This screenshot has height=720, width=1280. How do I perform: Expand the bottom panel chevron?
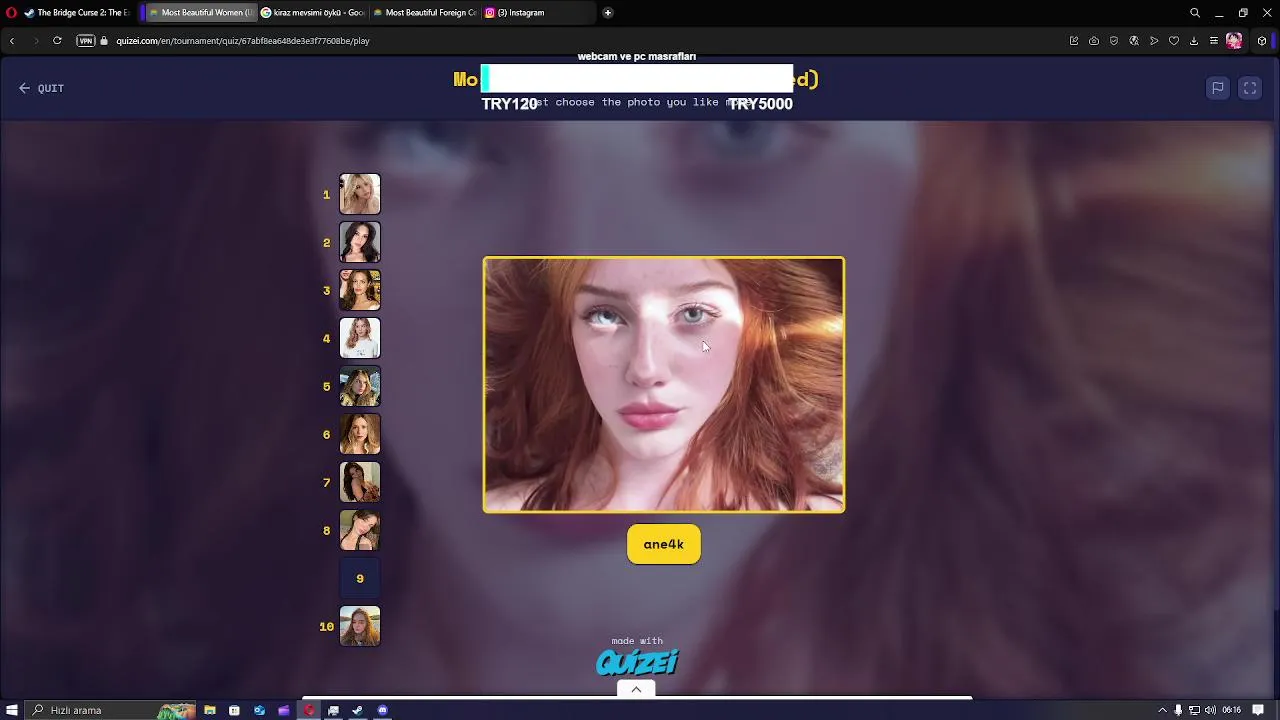tap(636, 689)
